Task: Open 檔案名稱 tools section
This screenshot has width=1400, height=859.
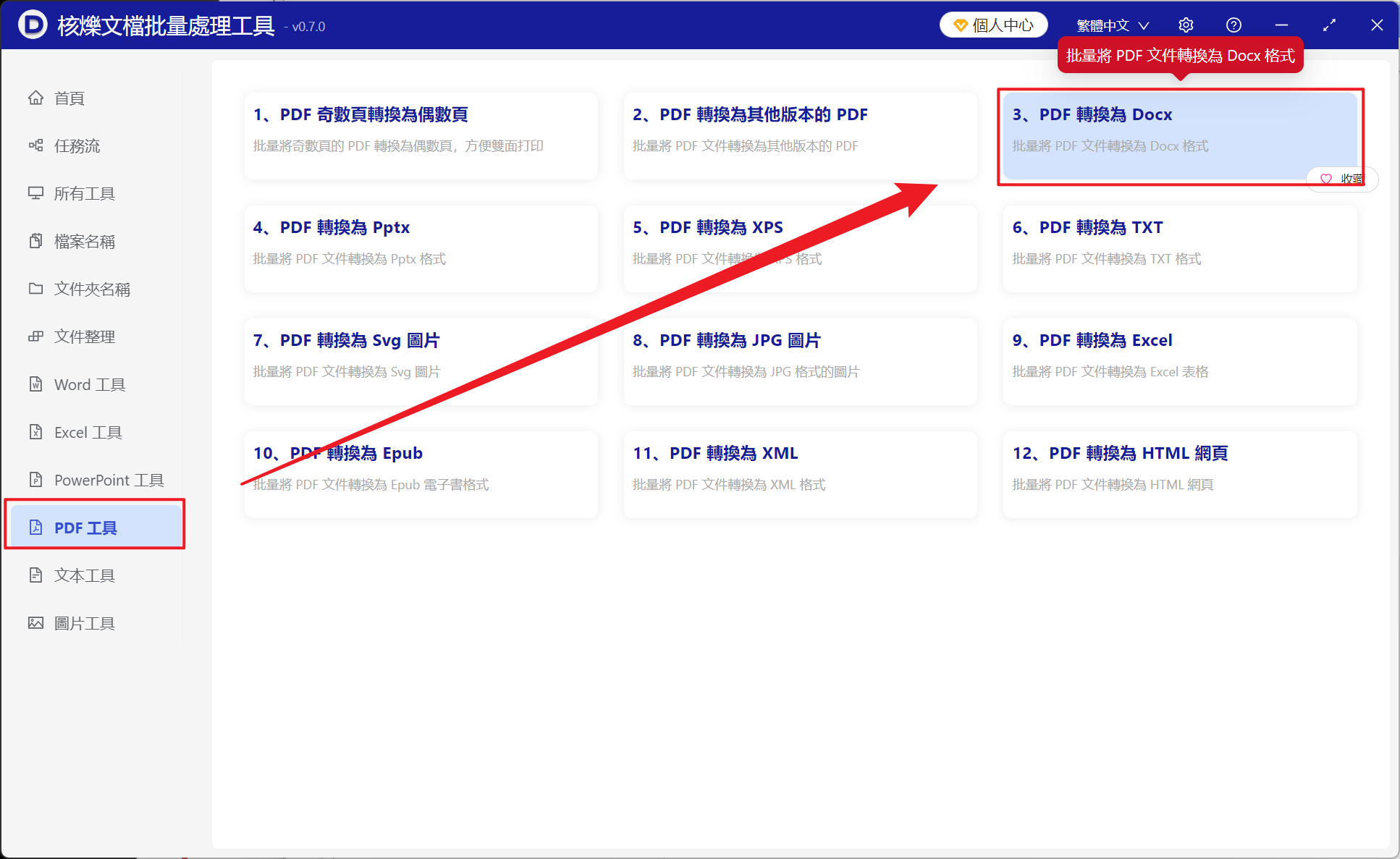Action: point(94,241)
